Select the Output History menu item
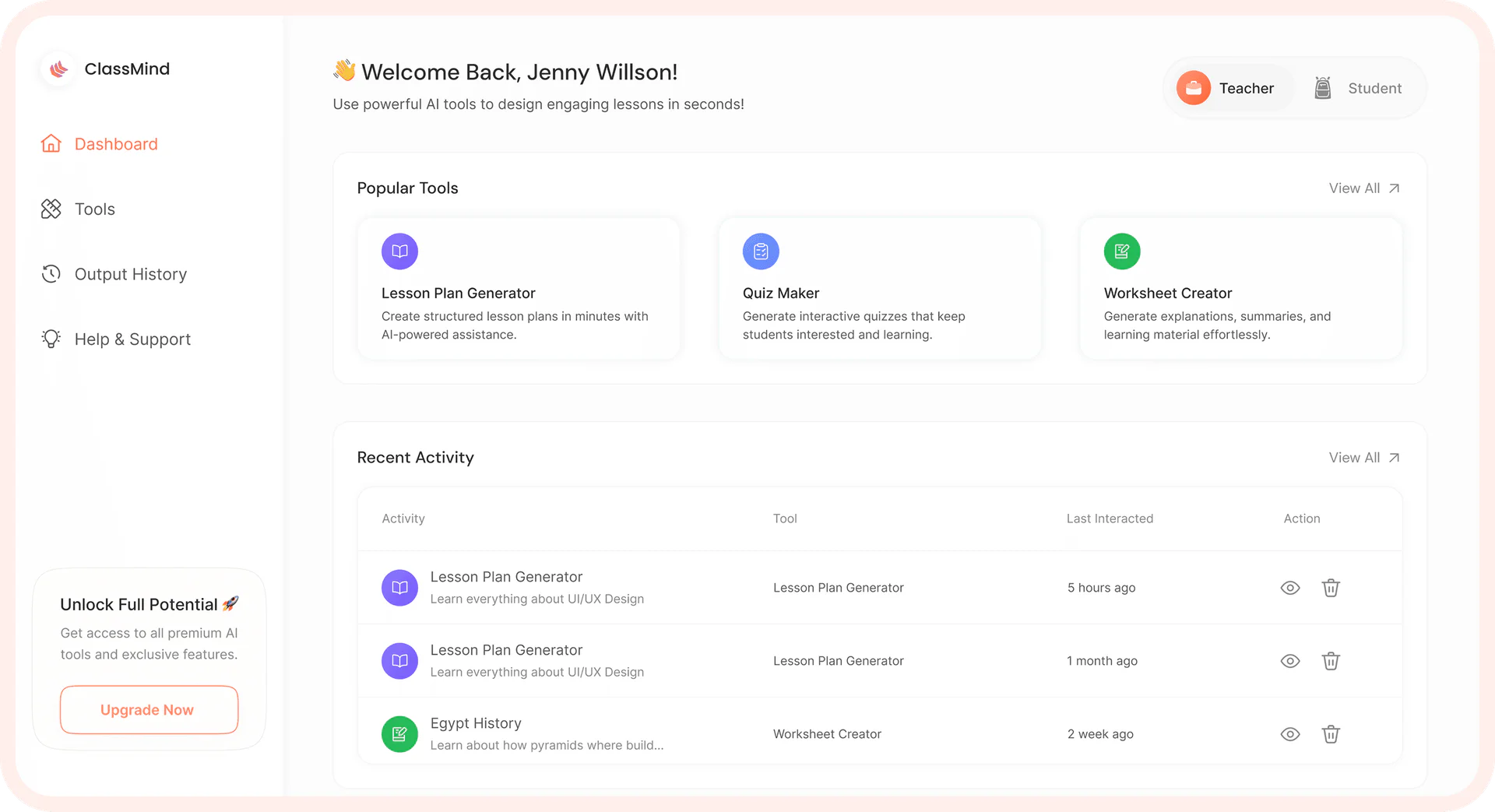Screen dimensions: 1495x812 point(130,273)
